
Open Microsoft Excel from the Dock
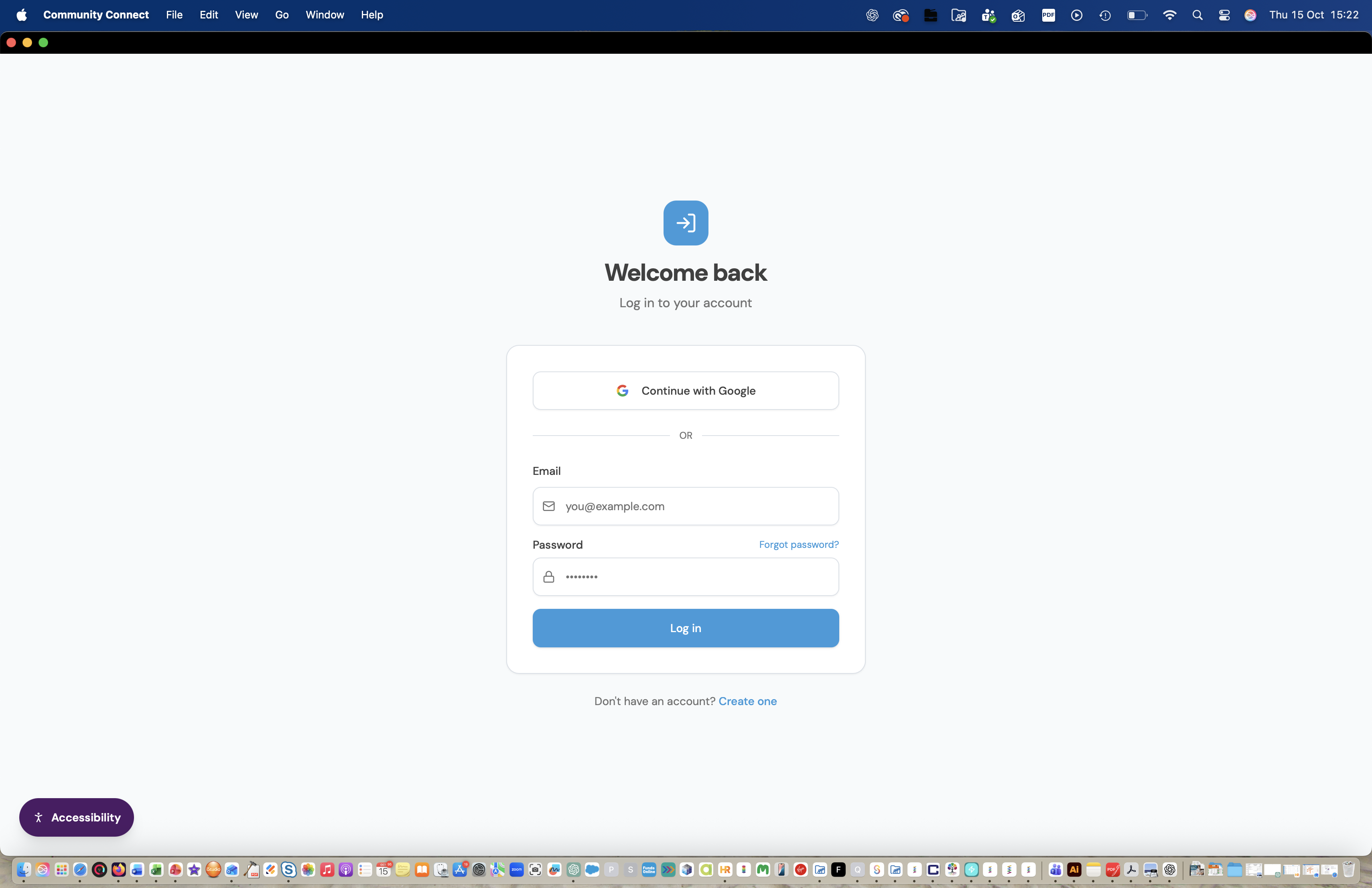pyautogui.click(x=156, y=870)
